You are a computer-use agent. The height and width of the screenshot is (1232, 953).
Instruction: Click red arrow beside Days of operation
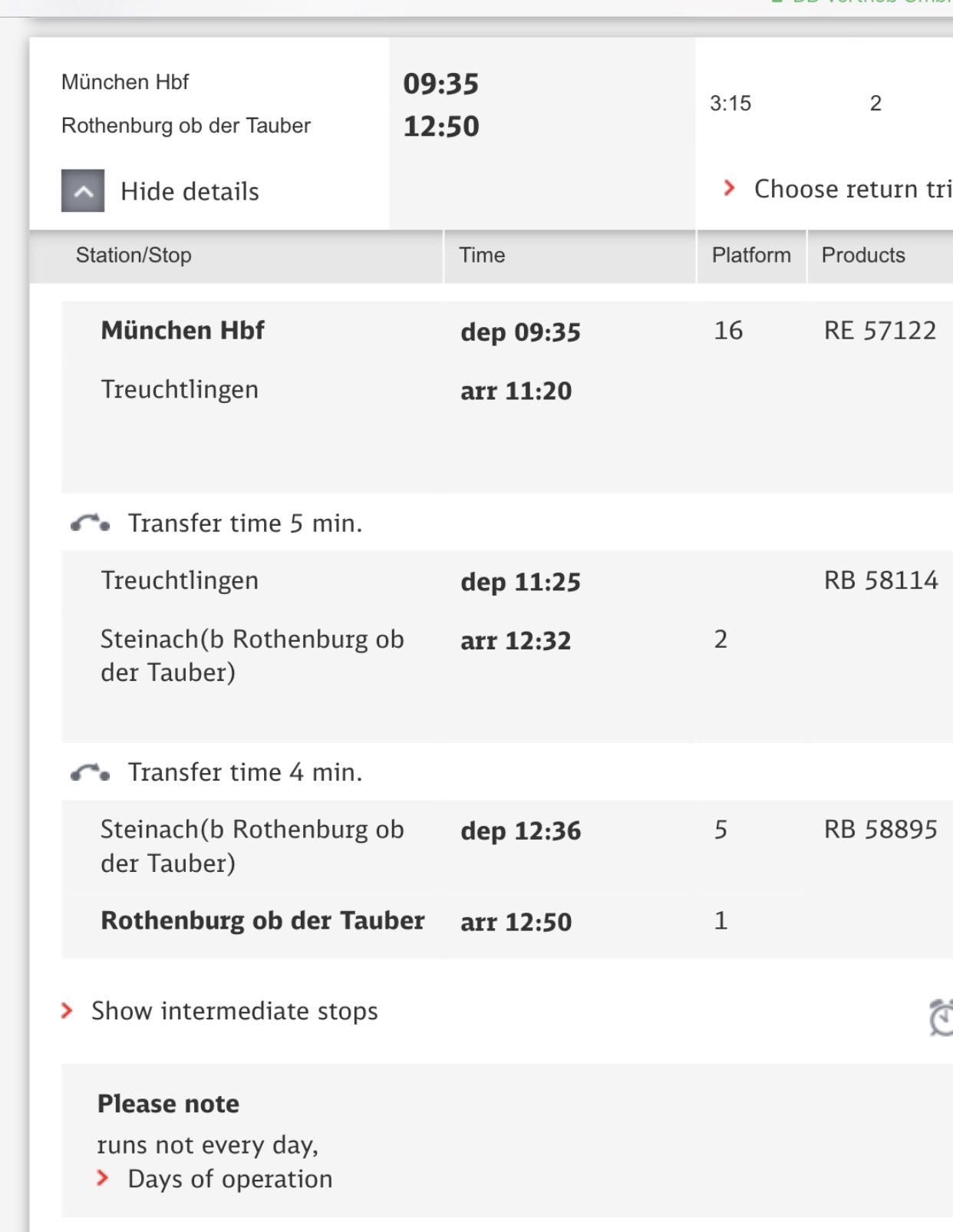(103, 1178)
